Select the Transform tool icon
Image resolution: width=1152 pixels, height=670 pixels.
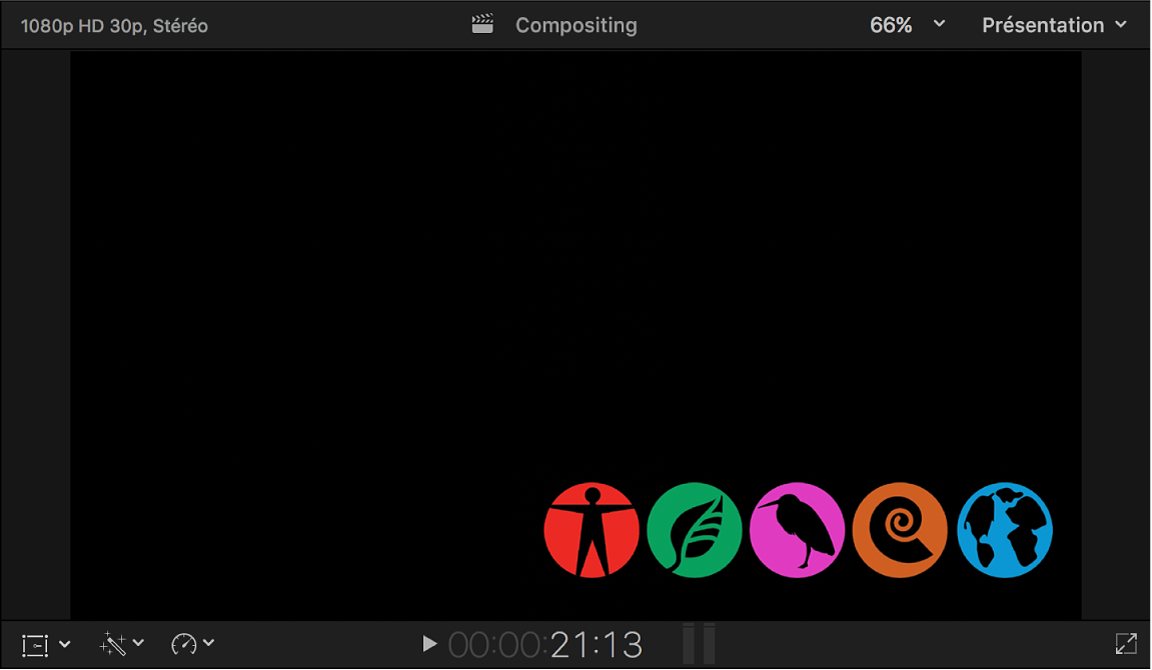[x=35, y=644]
